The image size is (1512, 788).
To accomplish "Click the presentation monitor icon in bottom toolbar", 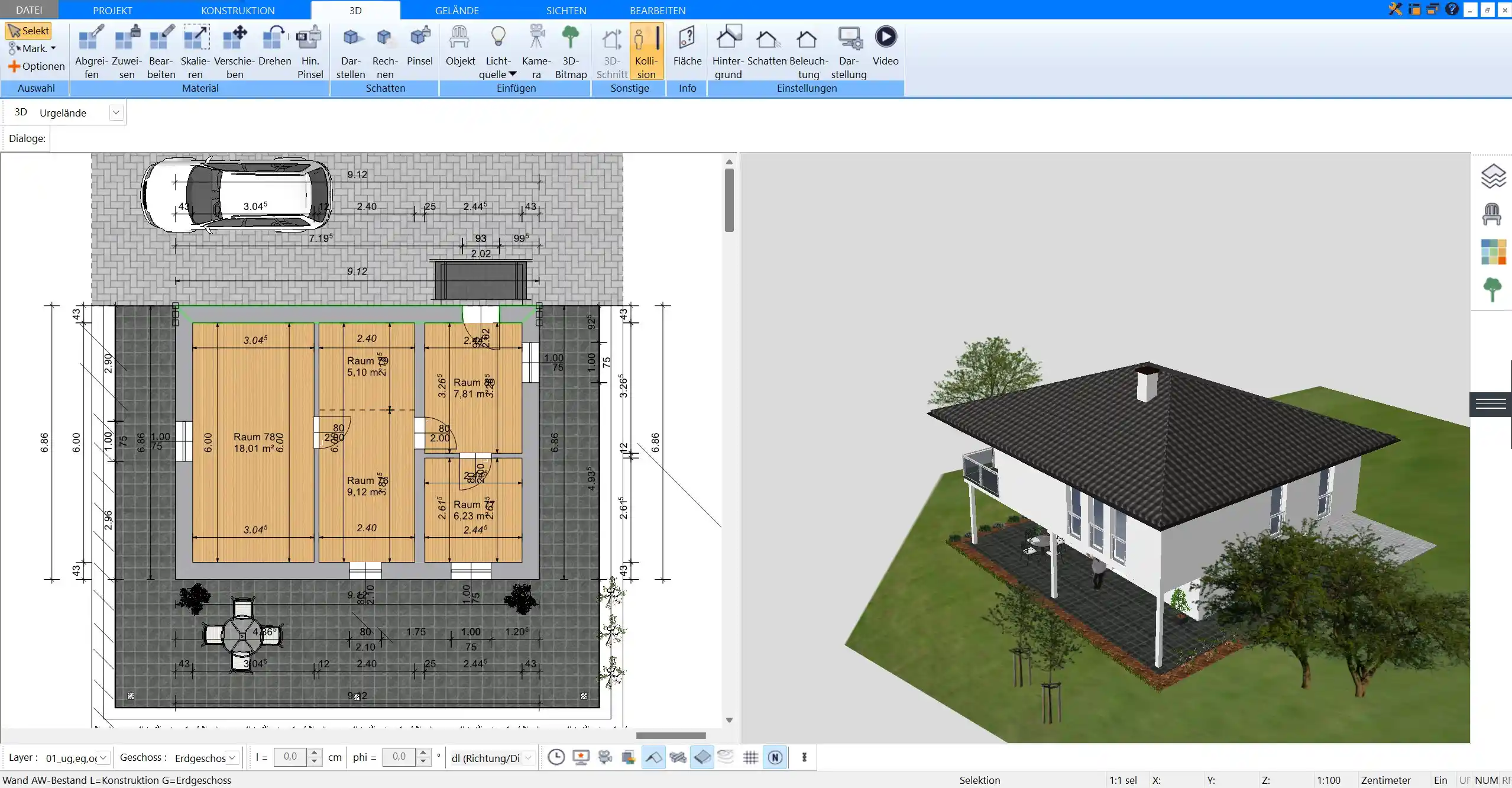I will (x=581, y=757).
